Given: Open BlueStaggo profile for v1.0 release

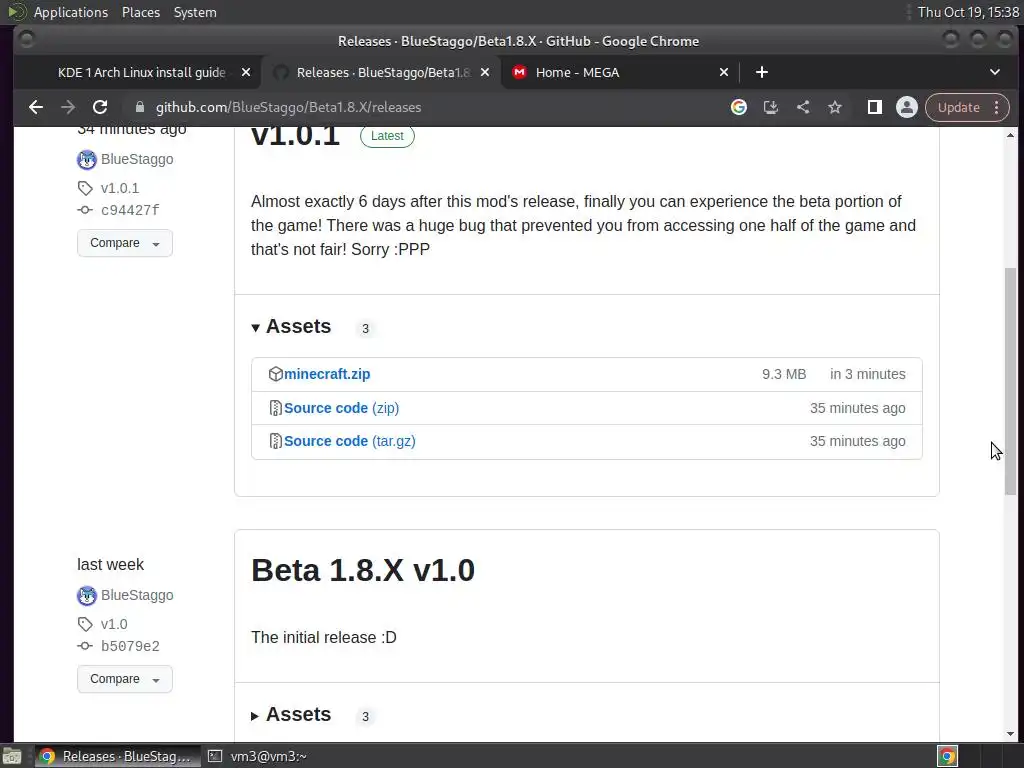Looking at the screenshot, I should tap(137, 596).
